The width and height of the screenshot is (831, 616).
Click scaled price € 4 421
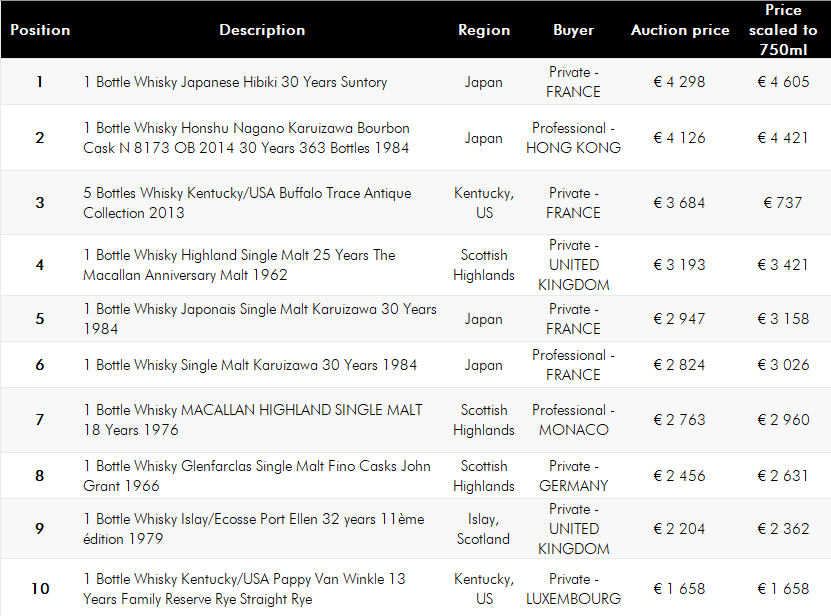783,138
